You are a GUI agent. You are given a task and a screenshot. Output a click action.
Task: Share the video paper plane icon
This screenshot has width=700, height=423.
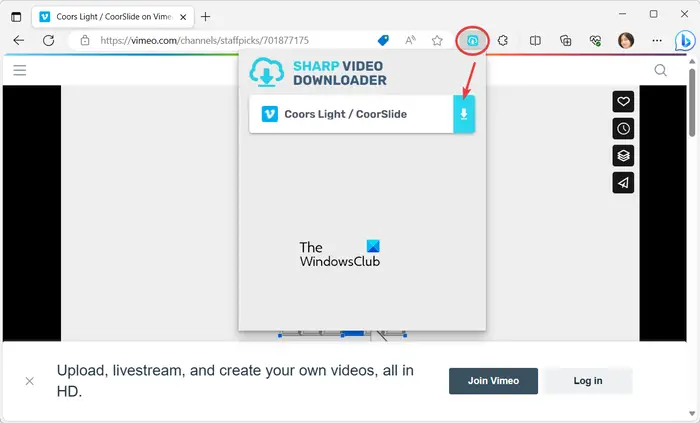(623, 182)
